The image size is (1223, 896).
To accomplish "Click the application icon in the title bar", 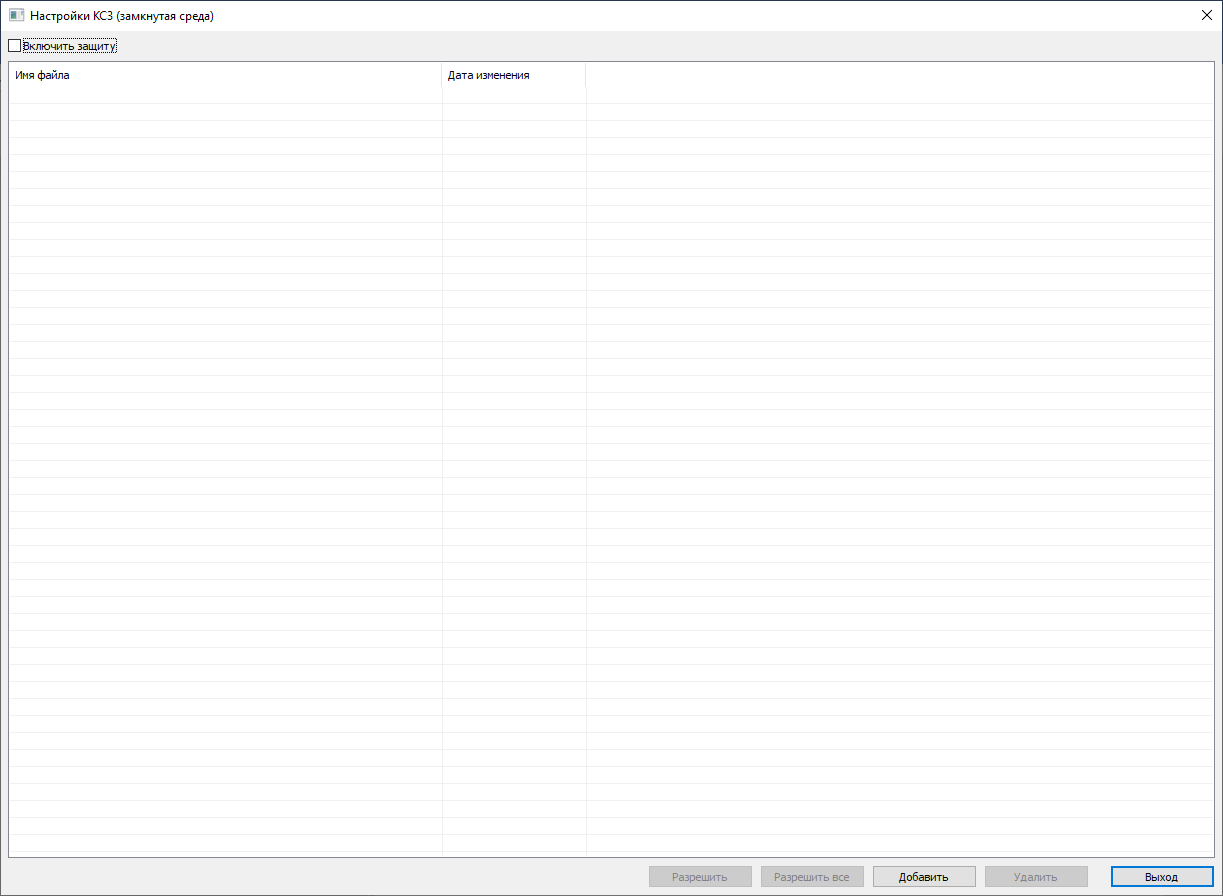I will (16, 16).
